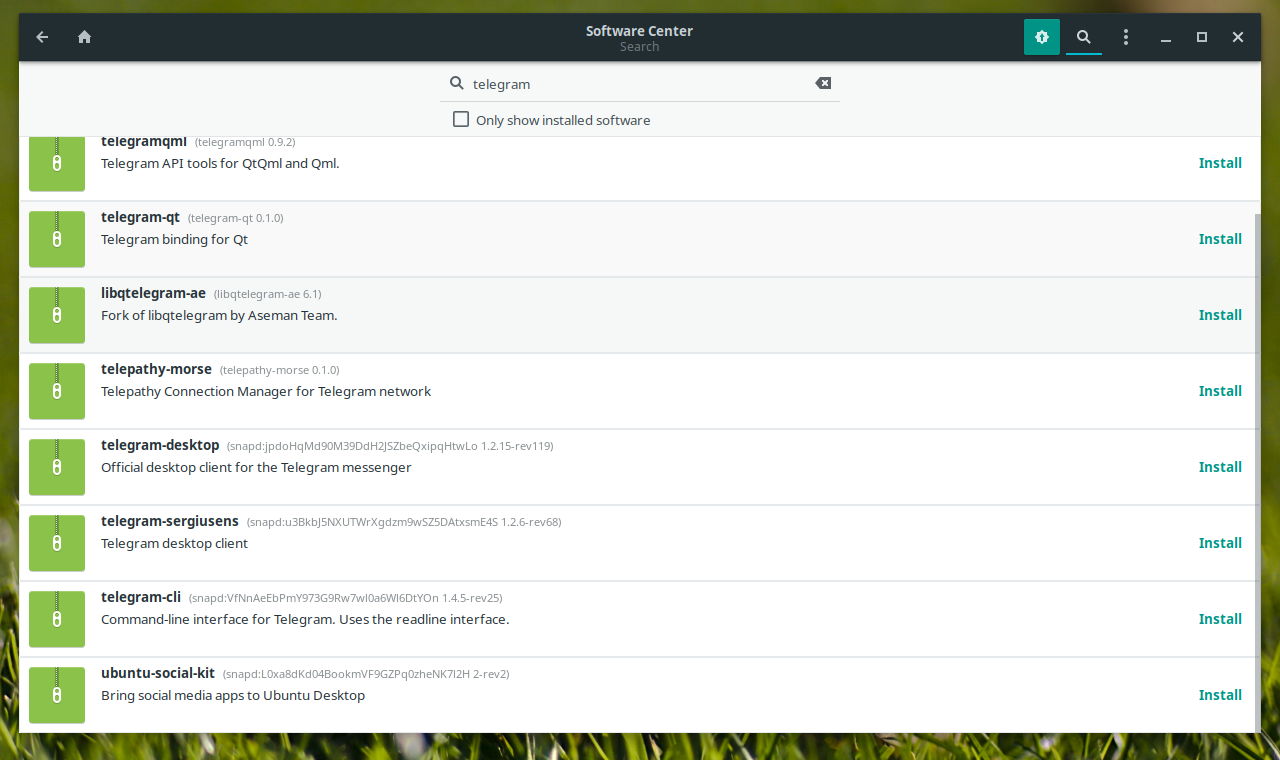Click the libqtelegram-ae package icon
This screenshot has height=760, width=1280.
click(x=57, y=315)
